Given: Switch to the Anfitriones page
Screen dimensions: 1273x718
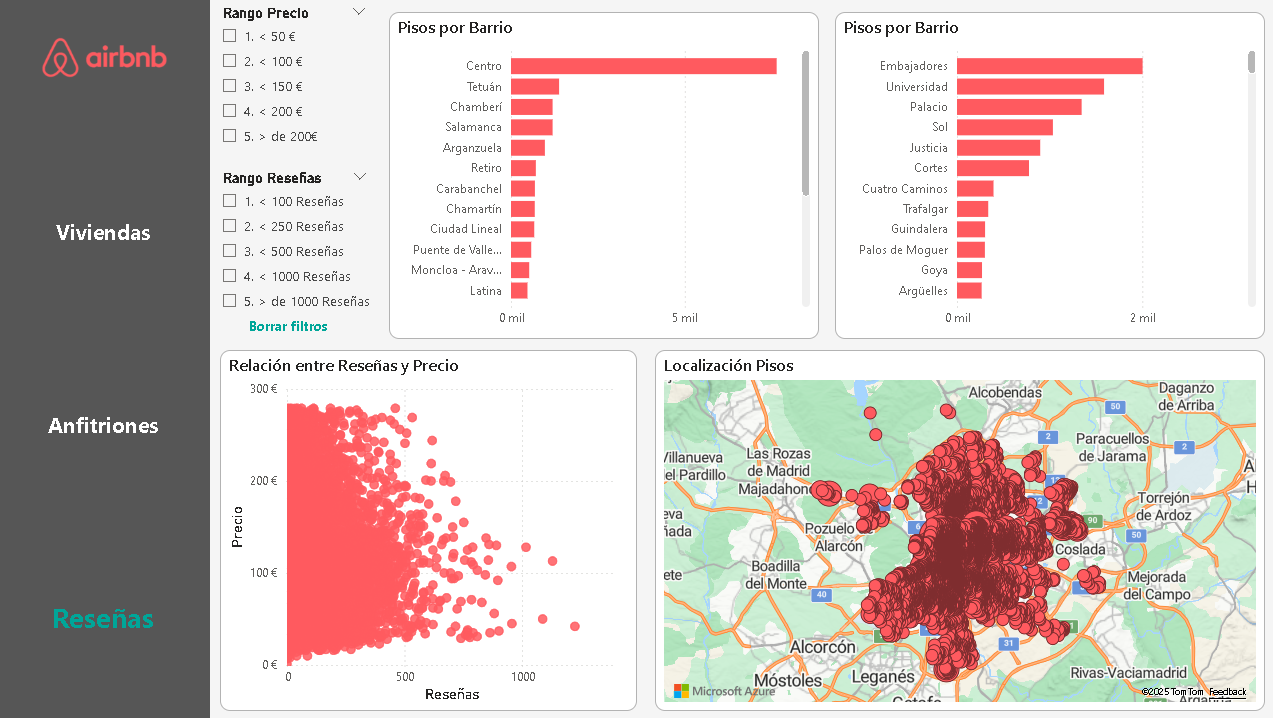Looking at the screenshot, I should pos(103,426).
